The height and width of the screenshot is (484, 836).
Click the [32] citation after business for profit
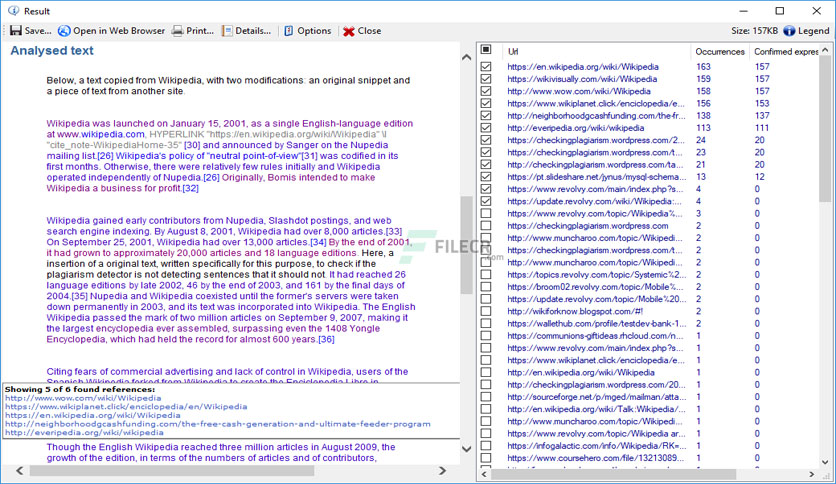[x=190, y=188]
